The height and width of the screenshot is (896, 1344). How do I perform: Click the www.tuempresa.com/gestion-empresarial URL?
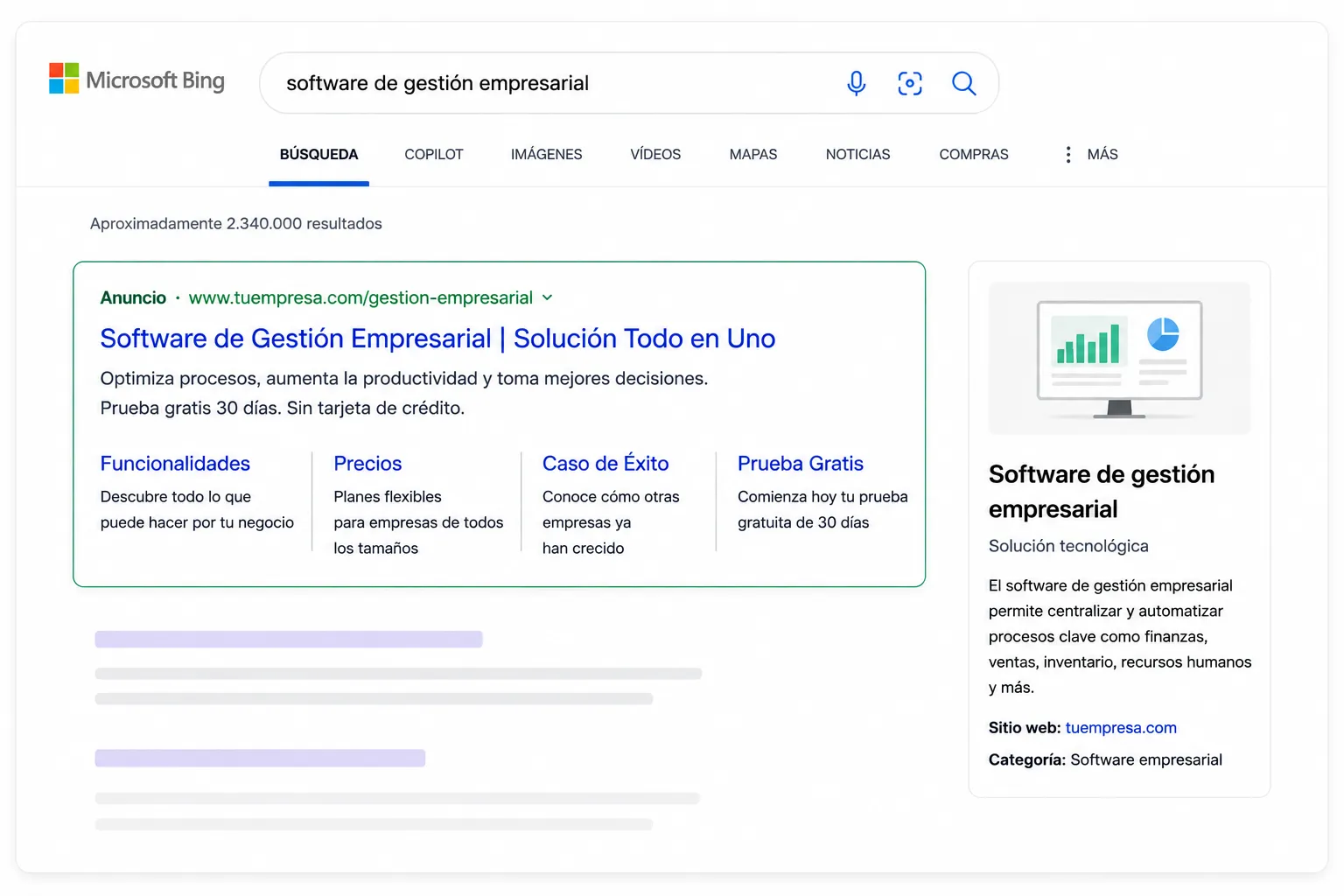[x=360, y=297]
